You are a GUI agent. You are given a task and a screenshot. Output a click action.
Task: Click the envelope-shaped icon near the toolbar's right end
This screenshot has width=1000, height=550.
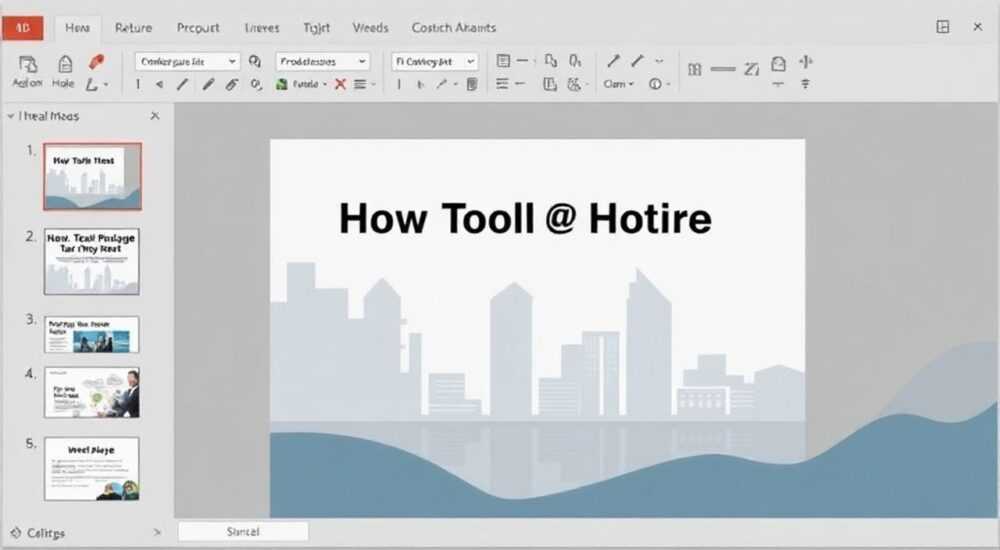[778, 64]
